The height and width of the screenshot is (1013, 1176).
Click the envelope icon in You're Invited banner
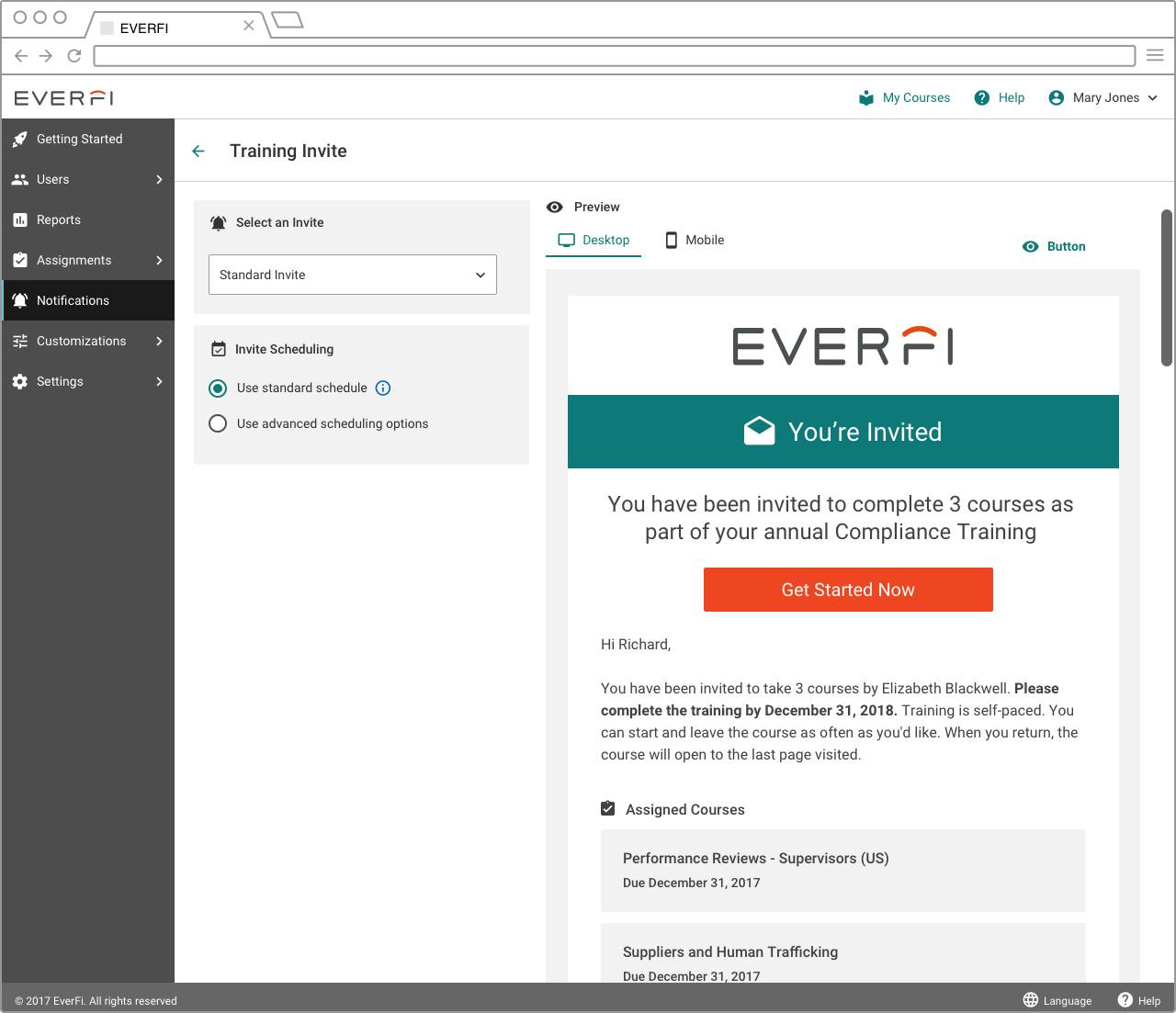(x=759, y=431)
